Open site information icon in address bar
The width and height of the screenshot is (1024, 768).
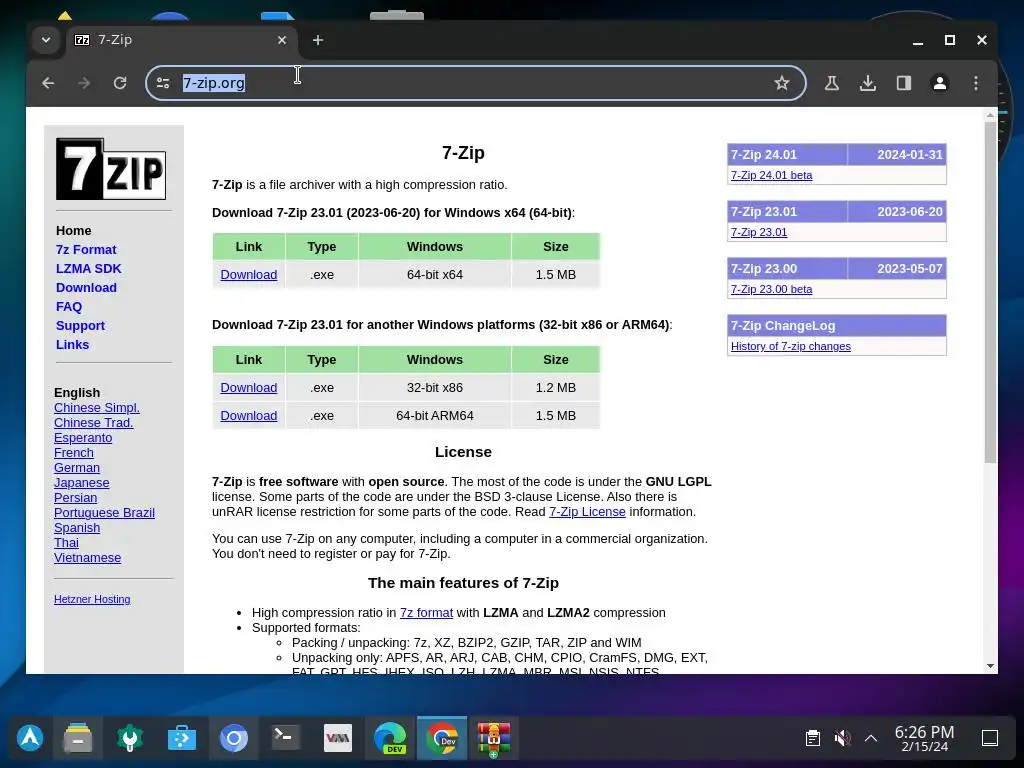(x=163, y=83)
